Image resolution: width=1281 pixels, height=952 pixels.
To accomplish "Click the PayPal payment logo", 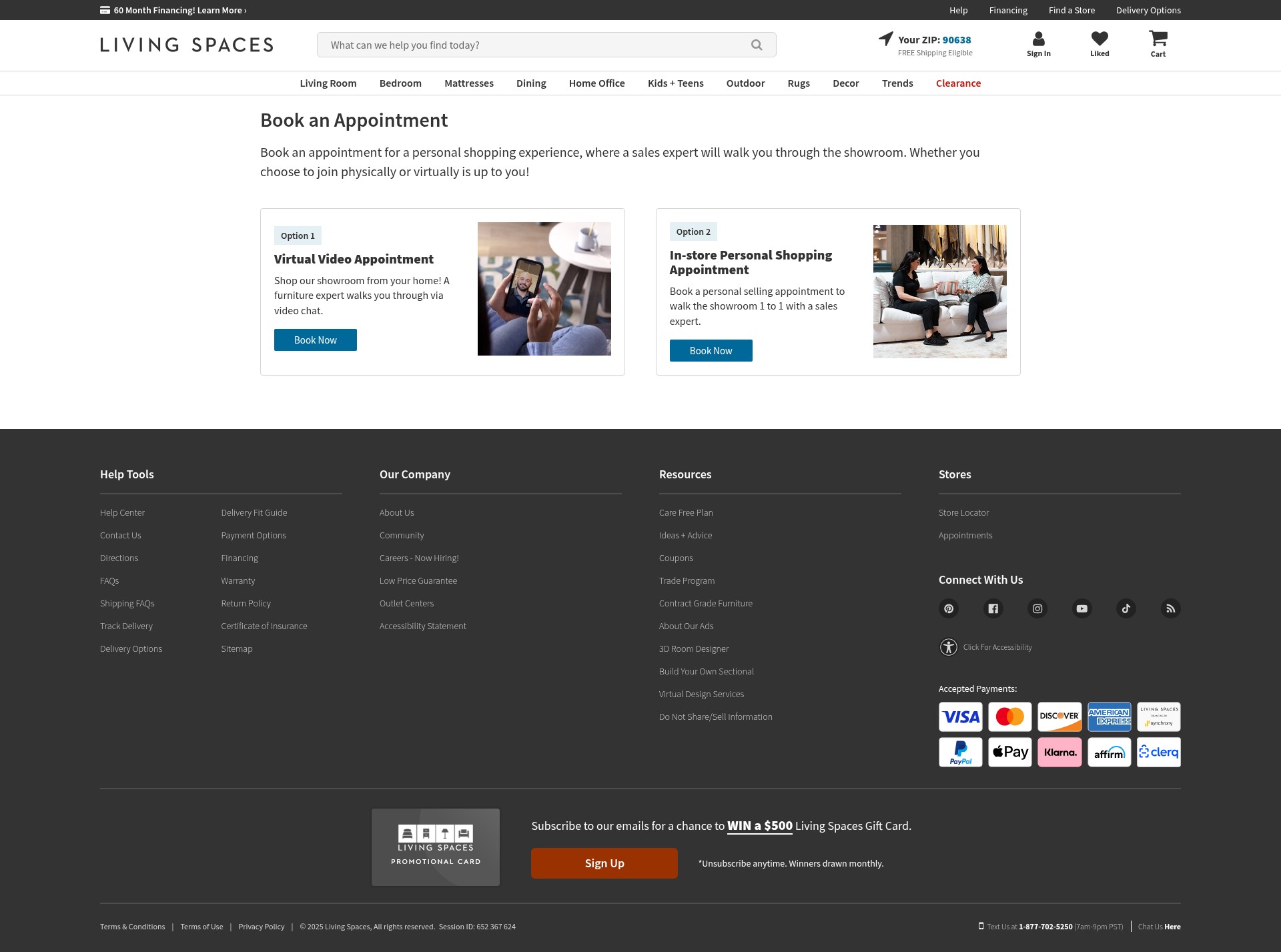I will 961,752.
